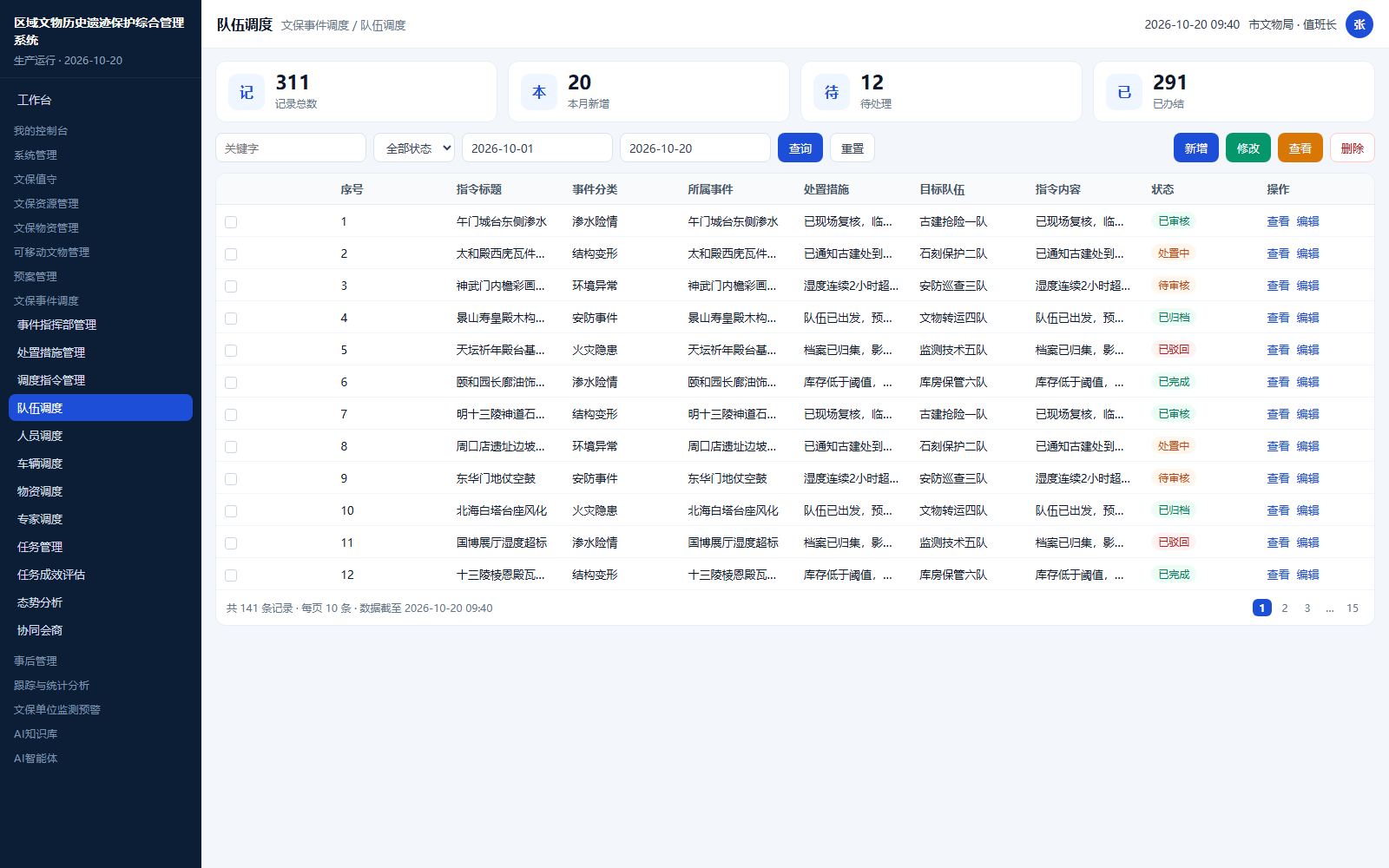This screenshot has width=1389, height=868.
Task: Click the 文保事件调度 breadcrumb link
Action: (x=315, y=25)
